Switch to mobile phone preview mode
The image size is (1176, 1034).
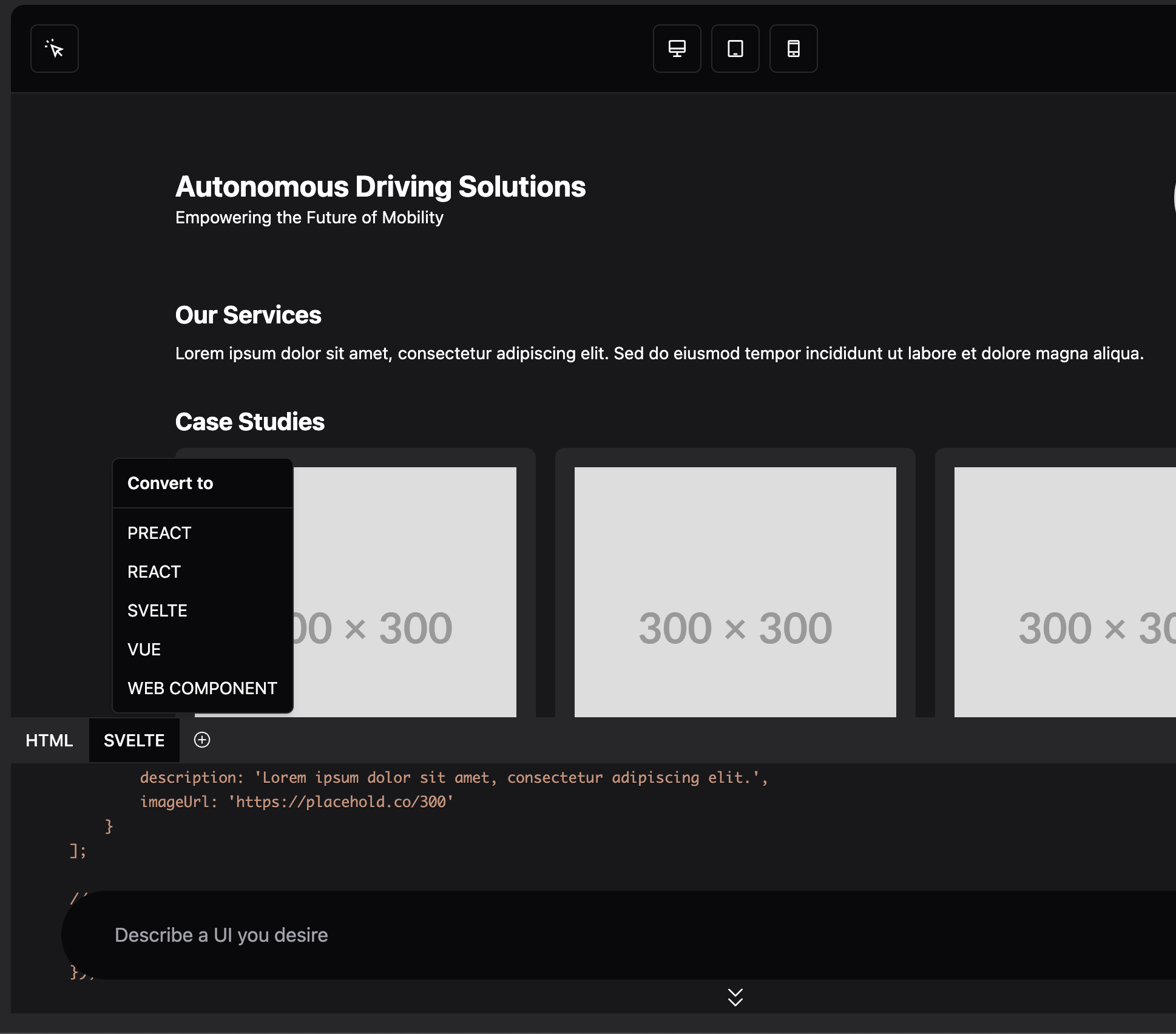pos(794,49)
